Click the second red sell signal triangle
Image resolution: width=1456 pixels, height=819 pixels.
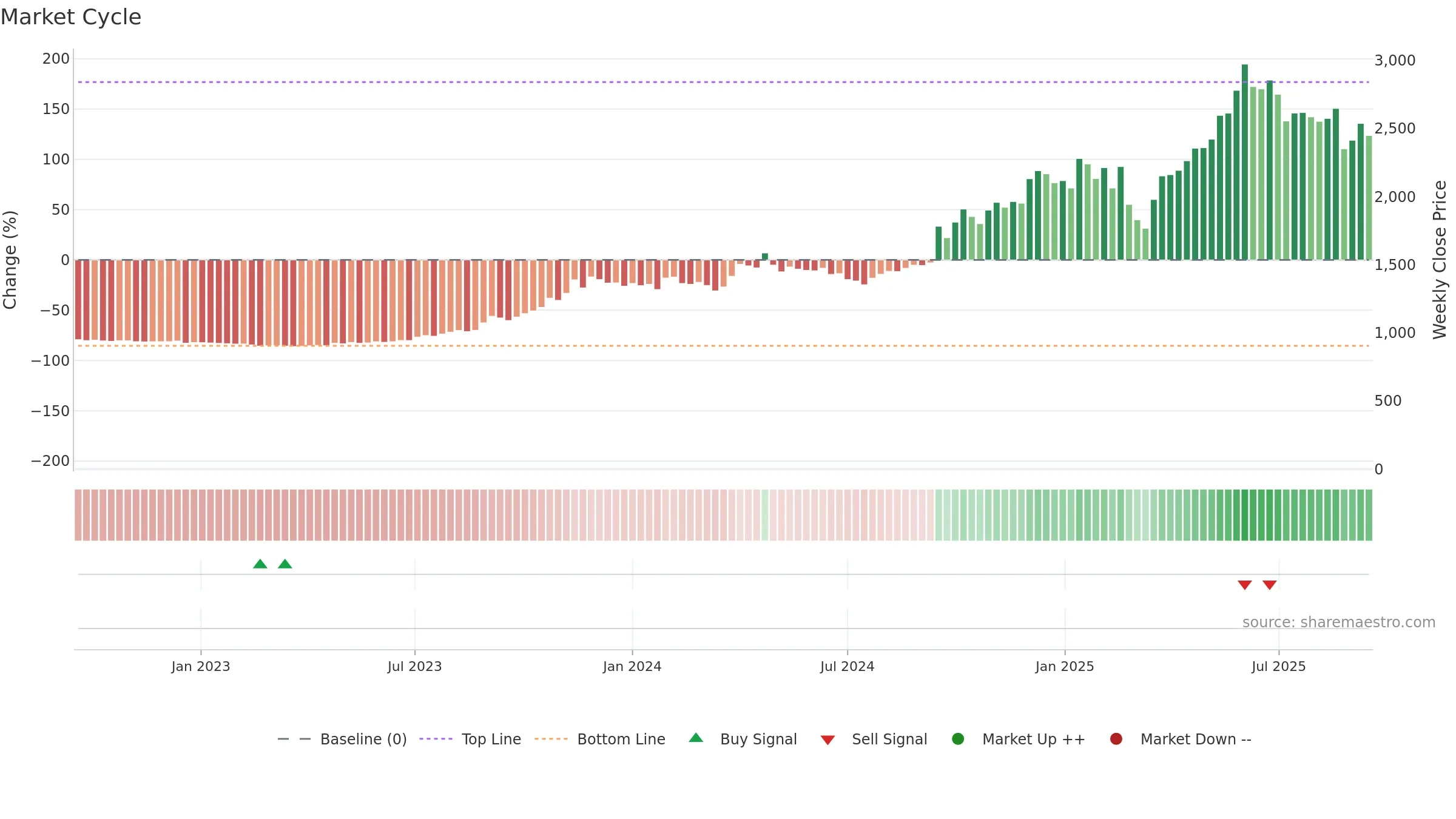click(x=1270, y=585)
